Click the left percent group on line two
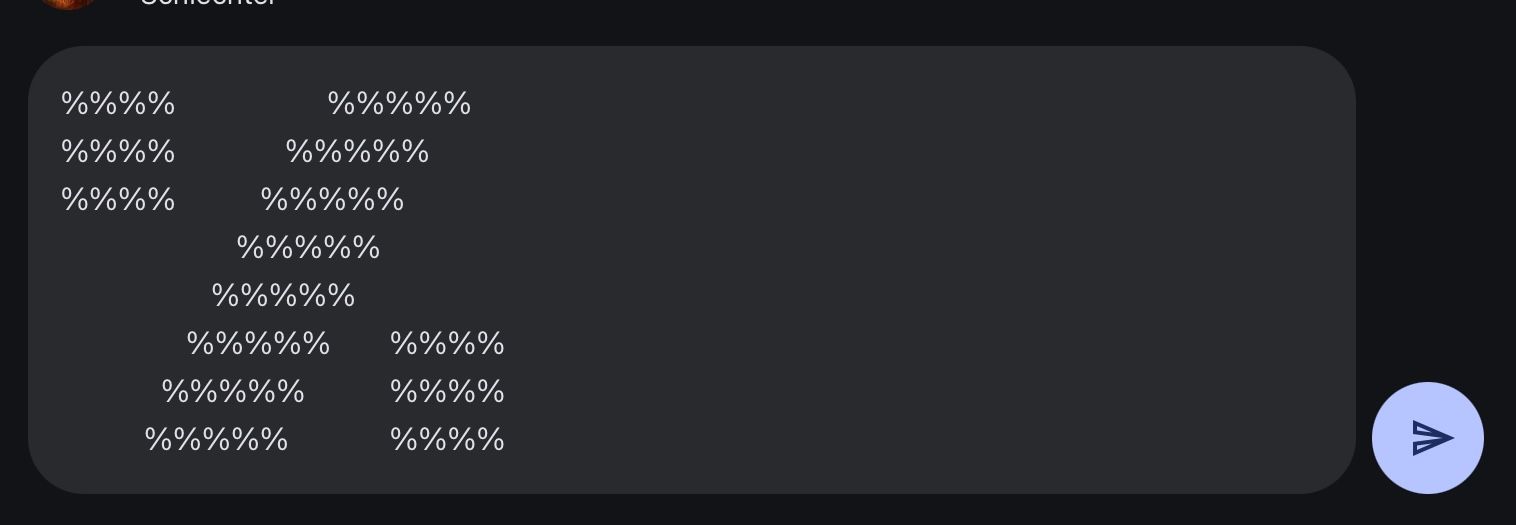 coord(118,152)
